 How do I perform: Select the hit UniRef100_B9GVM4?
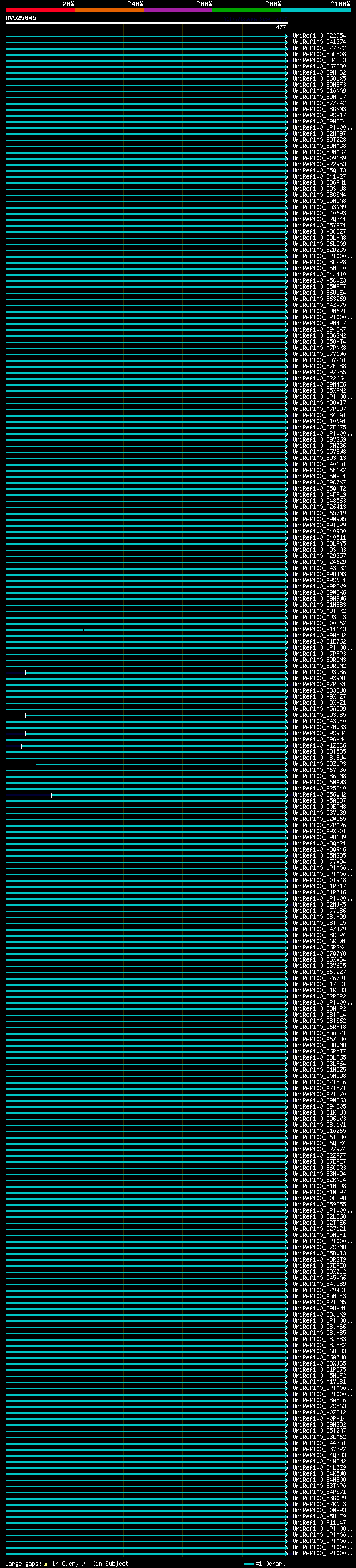pyautogui.click(x=319, y=740)
